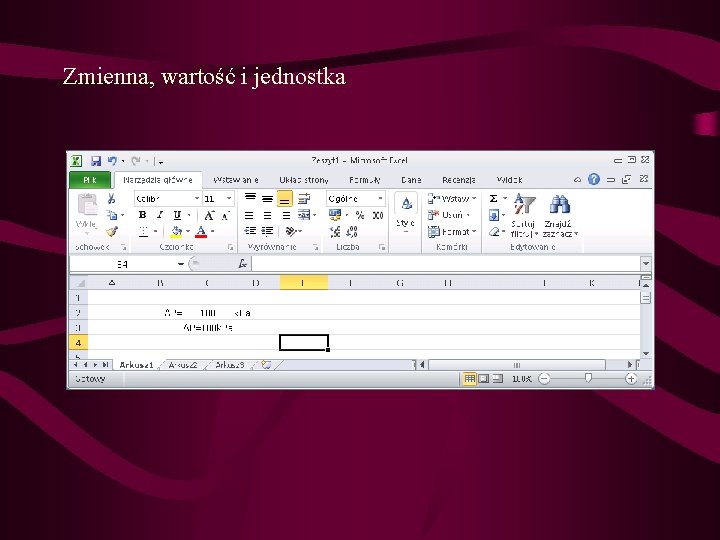Expand the Format cells dropdown

click(474, 231)
